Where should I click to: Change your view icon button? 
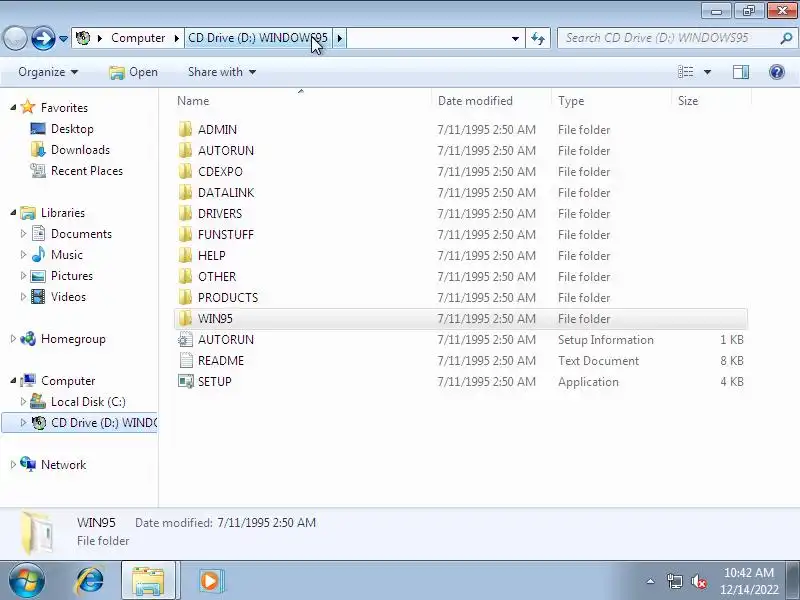click(x=686, y=72)
